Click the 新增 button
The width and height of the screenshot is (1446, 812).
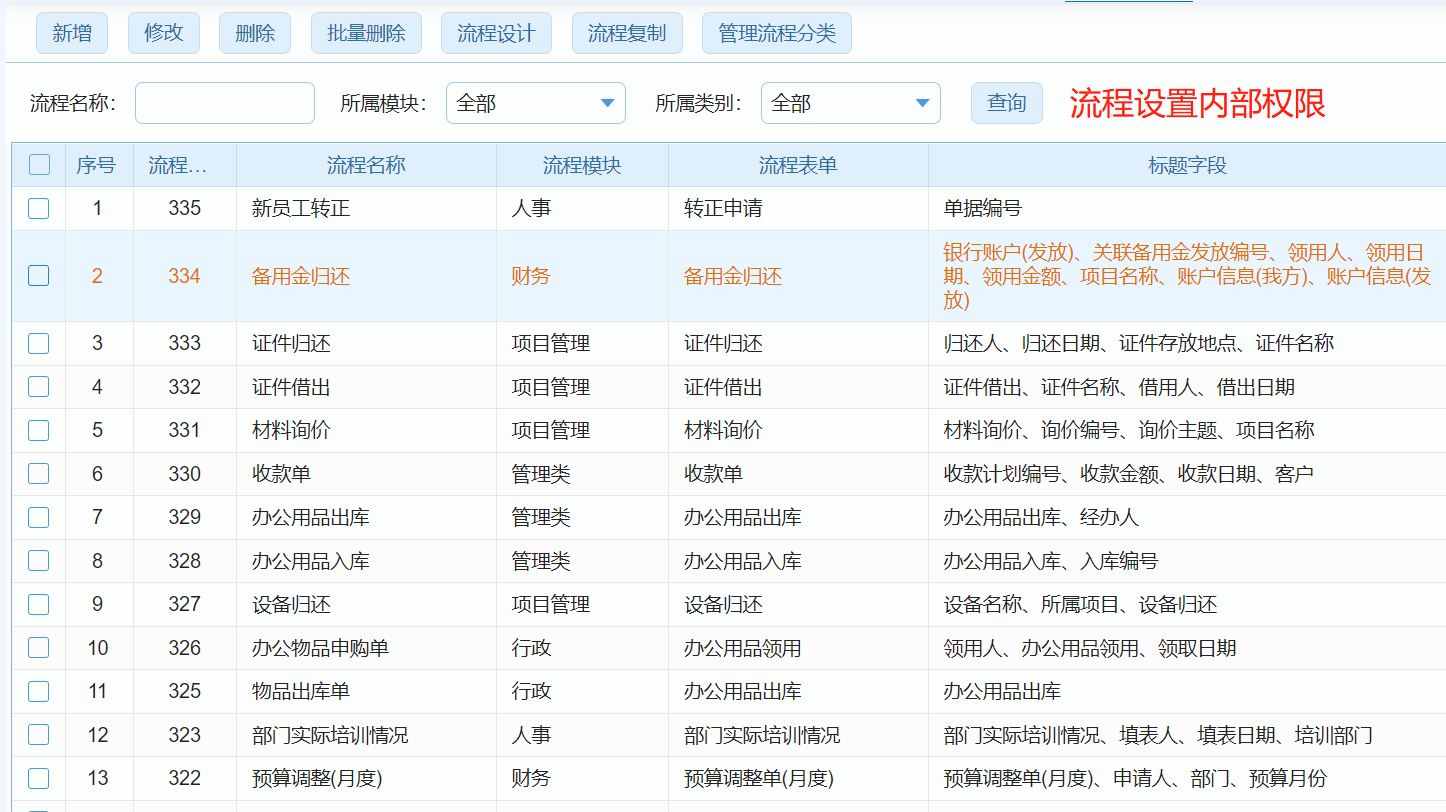coord(72,33)
